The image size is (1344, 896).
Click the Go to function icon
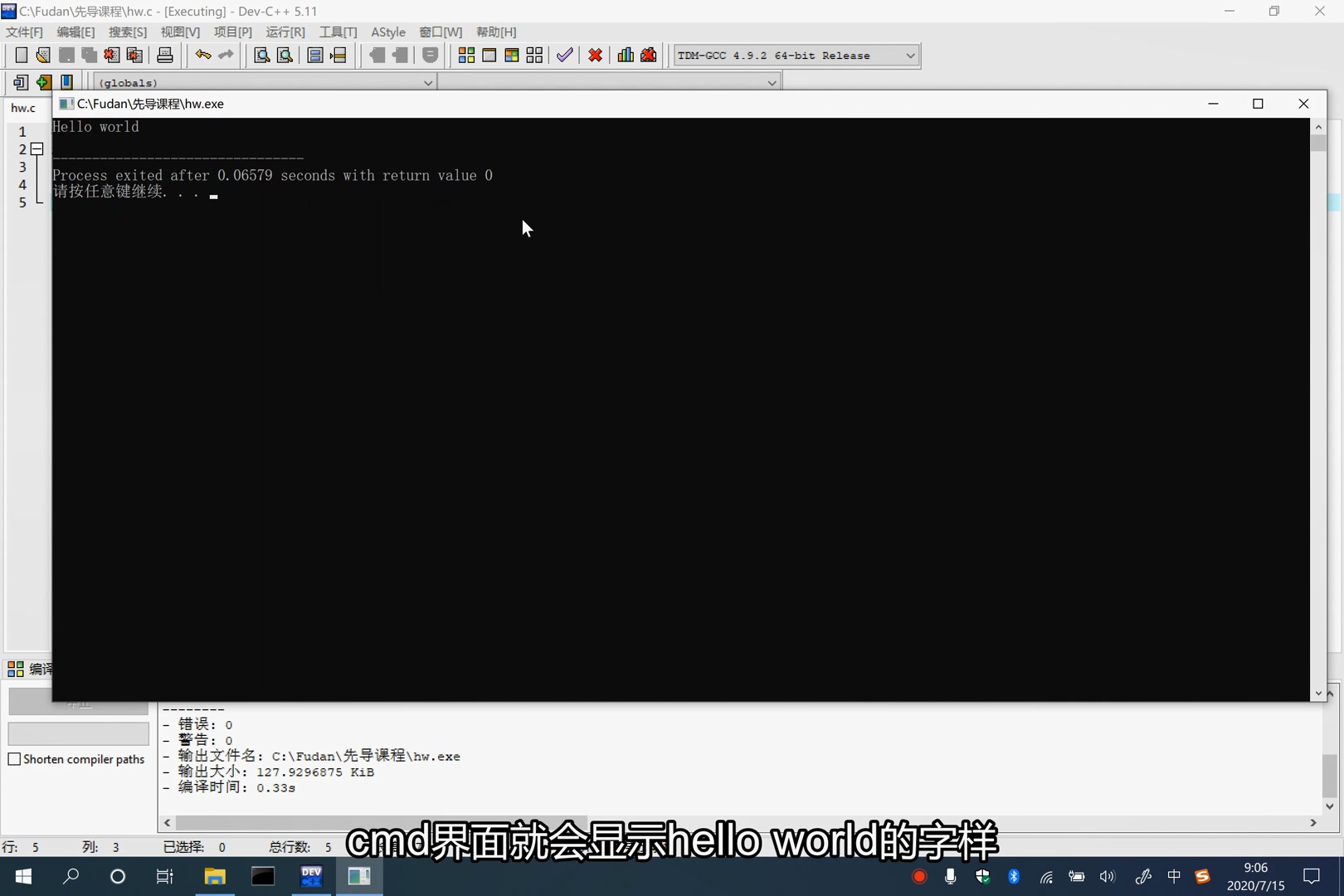click(315, 56)
